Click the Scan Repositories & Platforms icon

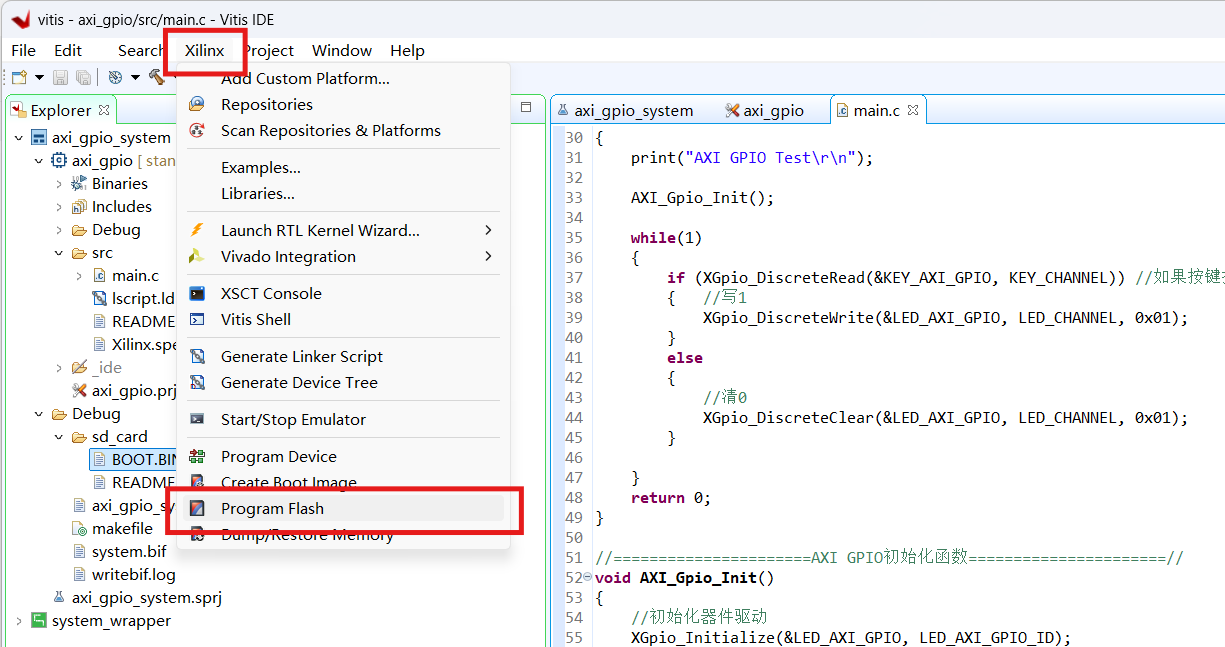[198, 130]
